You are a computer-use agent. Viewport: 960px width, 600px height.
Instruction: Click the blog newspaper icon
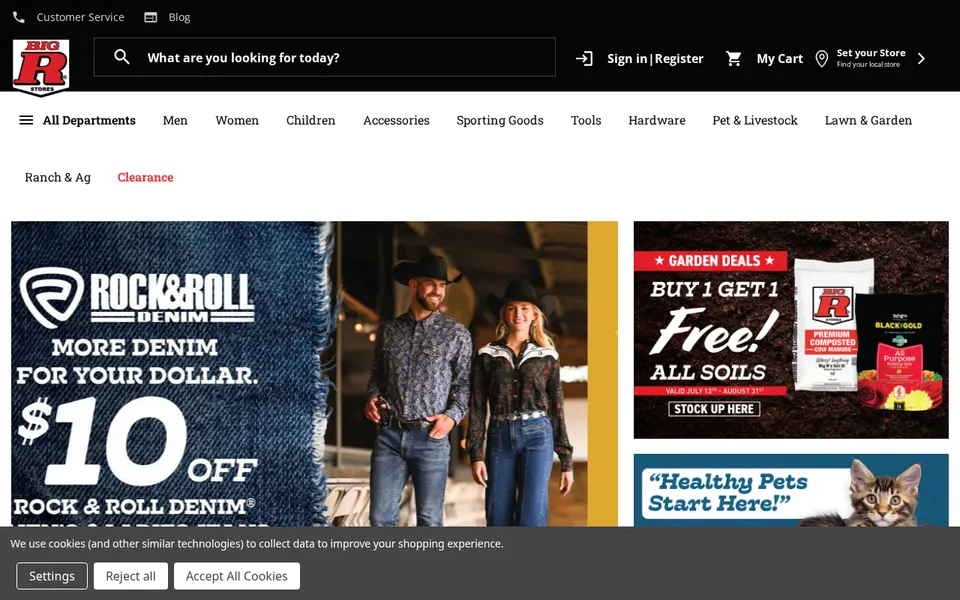coord(151,17)
